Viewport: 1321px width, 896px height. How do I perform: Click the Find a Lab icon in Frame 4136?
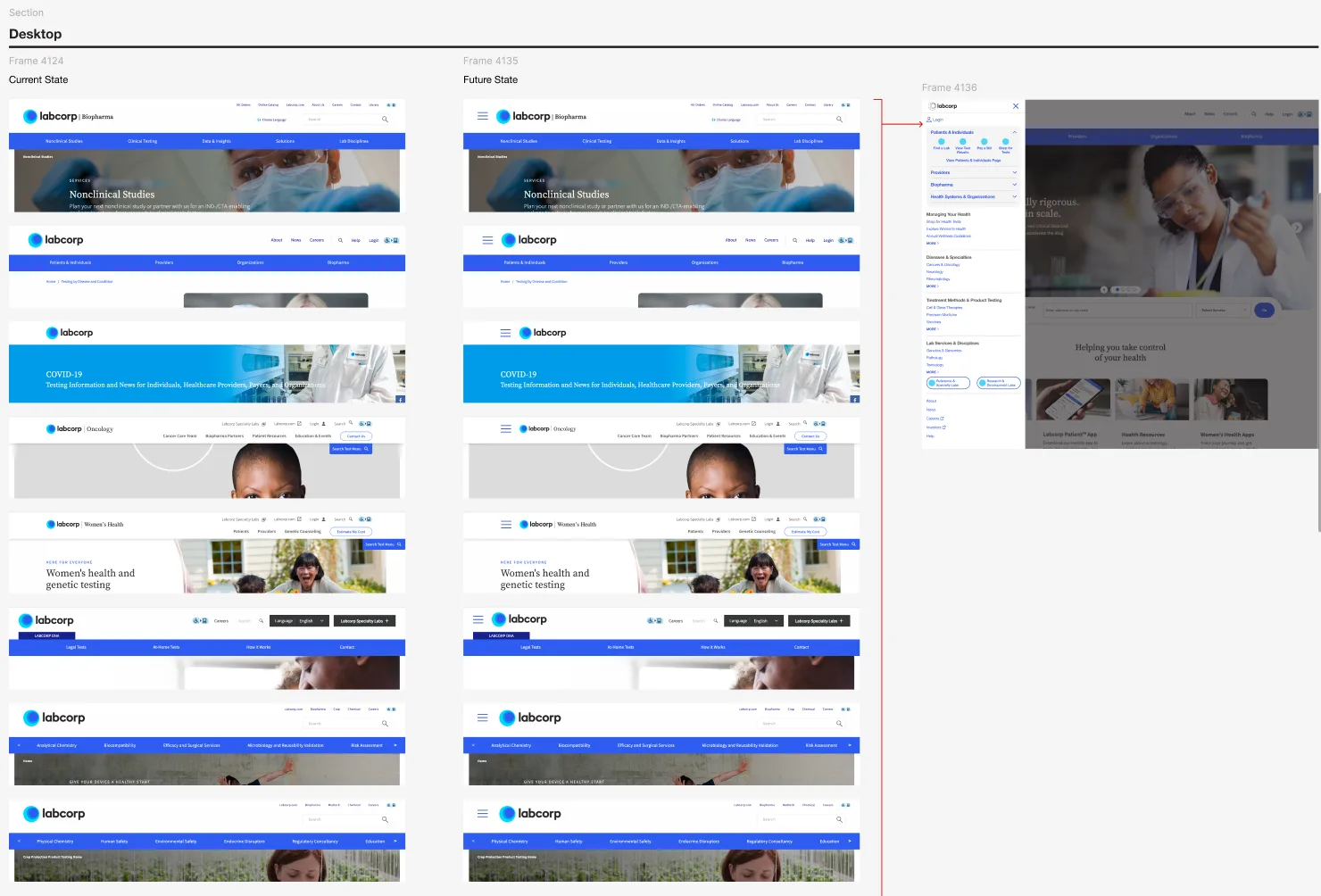pos(941,141)
